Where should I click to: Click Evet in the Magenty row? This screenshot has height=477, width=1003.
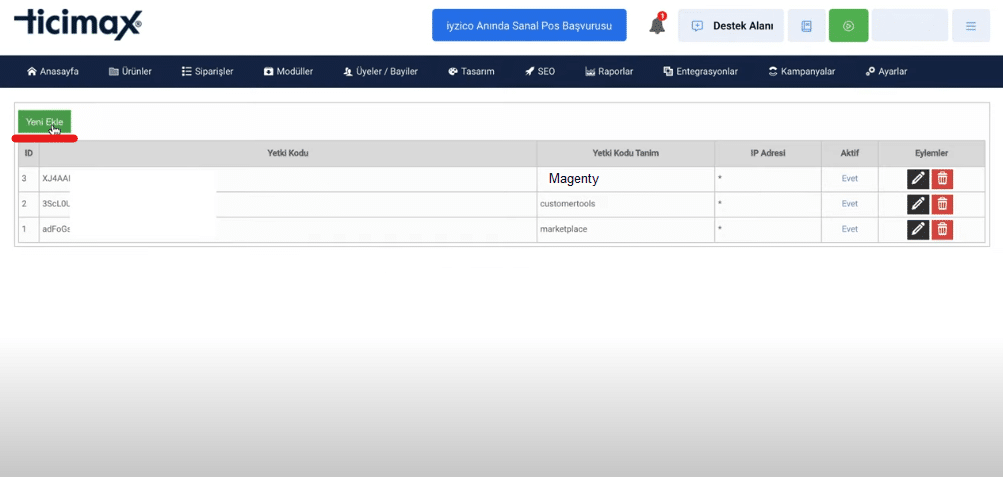click(849, 178)
